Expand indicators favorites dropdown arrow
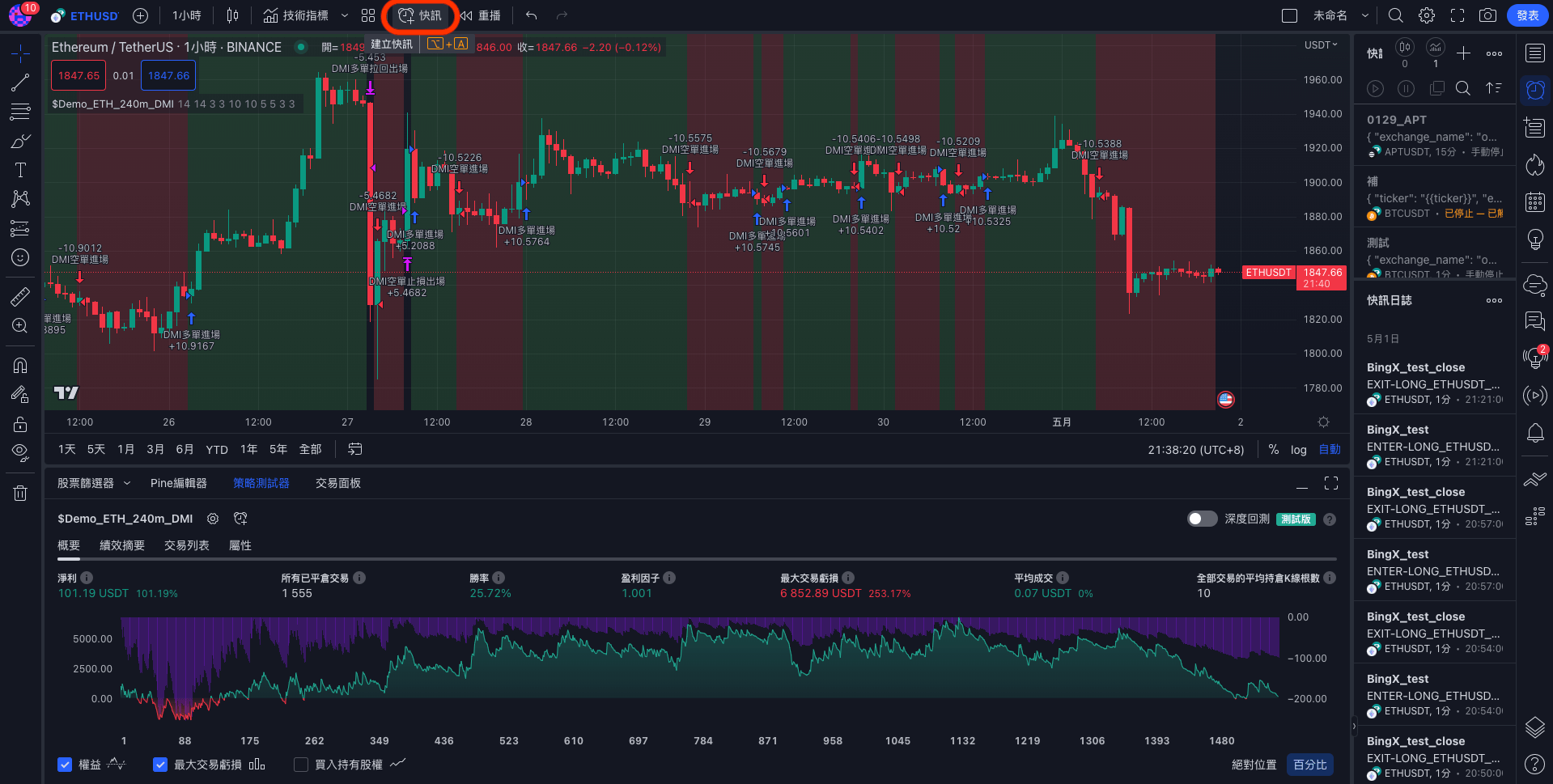1553x784 pixels. (345, 15)
